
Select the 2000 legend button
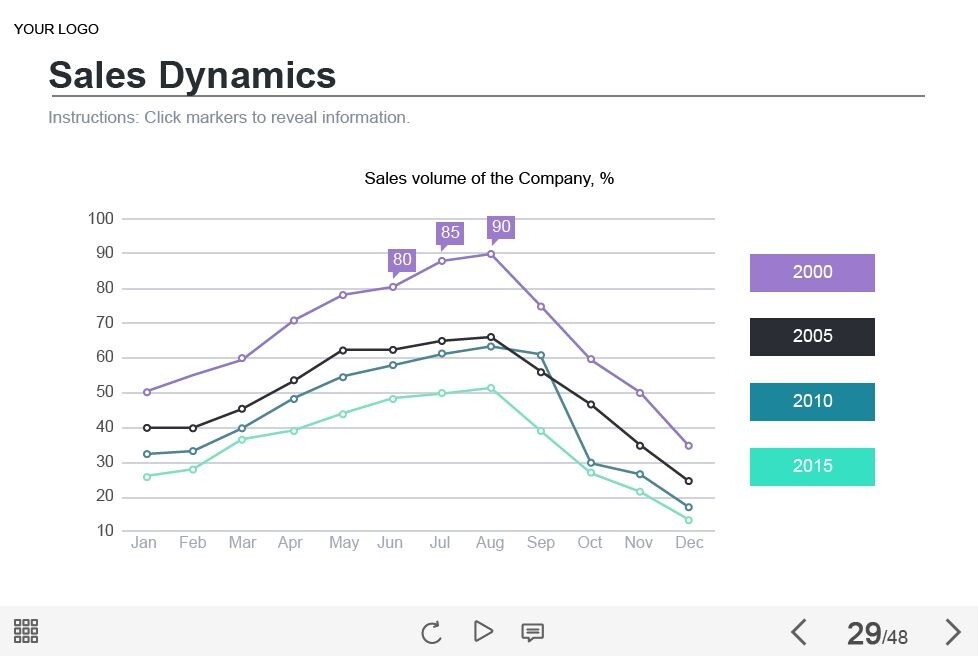(x=812, y=272)
